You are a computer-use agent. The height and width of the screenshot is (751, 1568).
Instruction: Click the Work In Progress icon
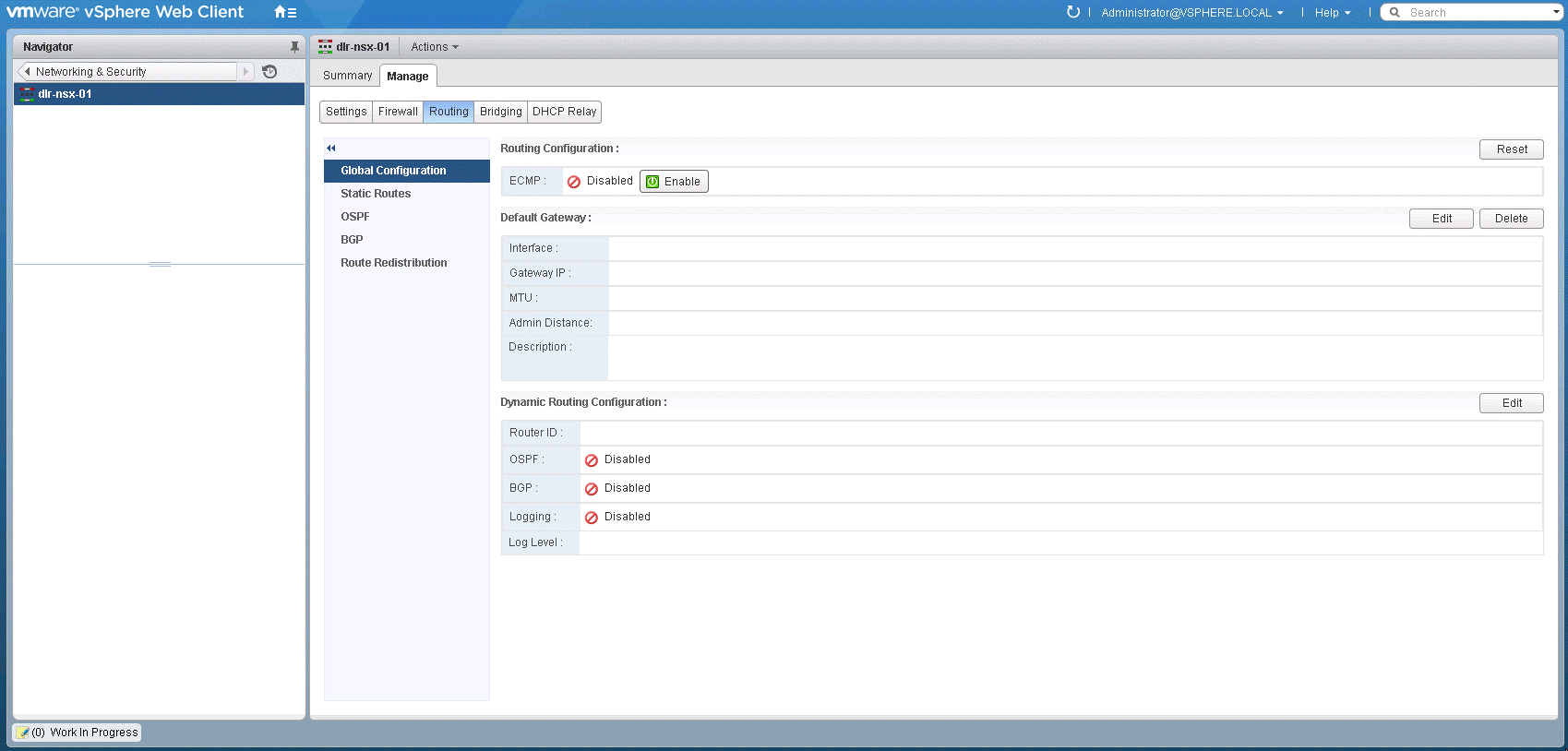tap(23, 733)
